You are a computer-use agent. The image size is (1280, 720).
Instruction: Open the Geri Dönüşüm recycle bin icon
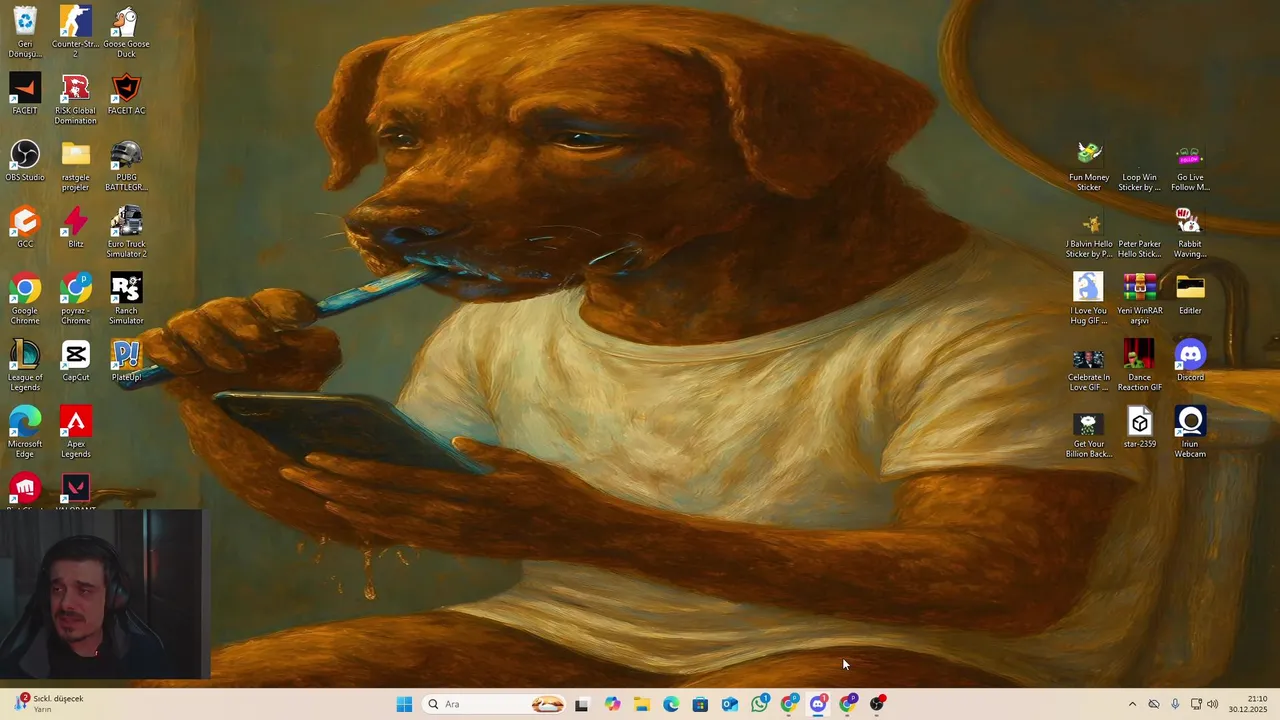(25, 31)
